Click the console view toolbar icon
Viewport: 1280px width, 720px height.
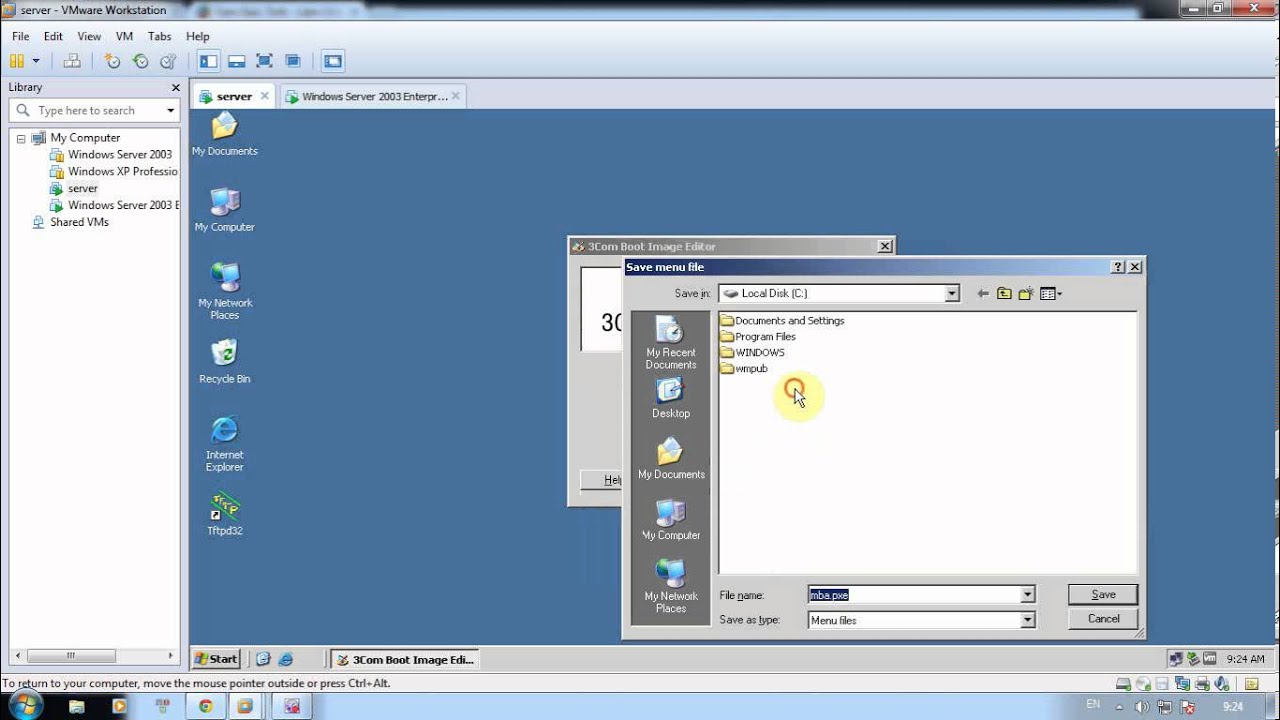click(x=333, y=61)
